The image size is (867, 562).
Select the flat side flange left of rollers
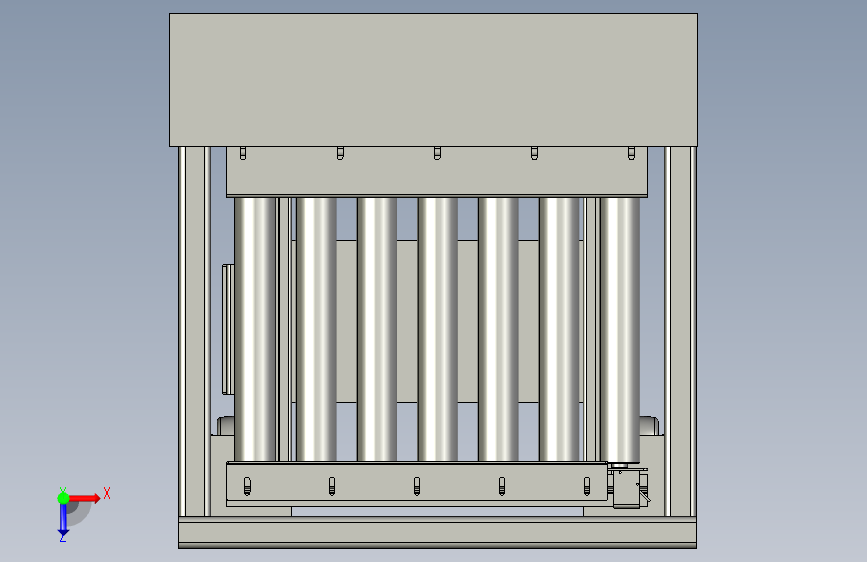point(228,330)
